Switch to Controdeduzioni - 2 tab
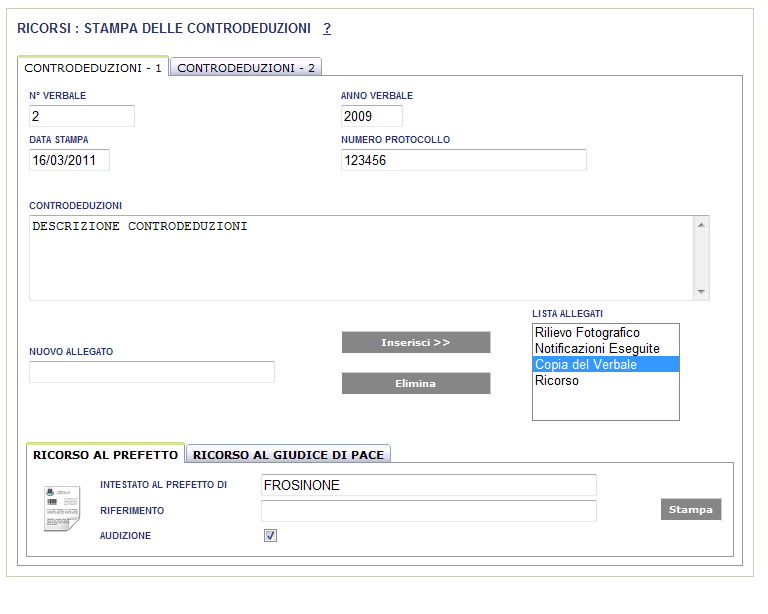 246,68
